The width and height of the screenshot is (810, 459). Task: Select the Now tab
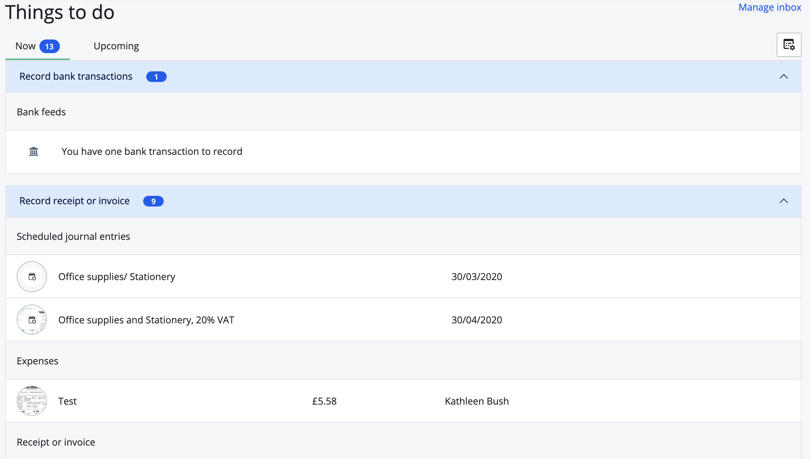pos(26,46)
